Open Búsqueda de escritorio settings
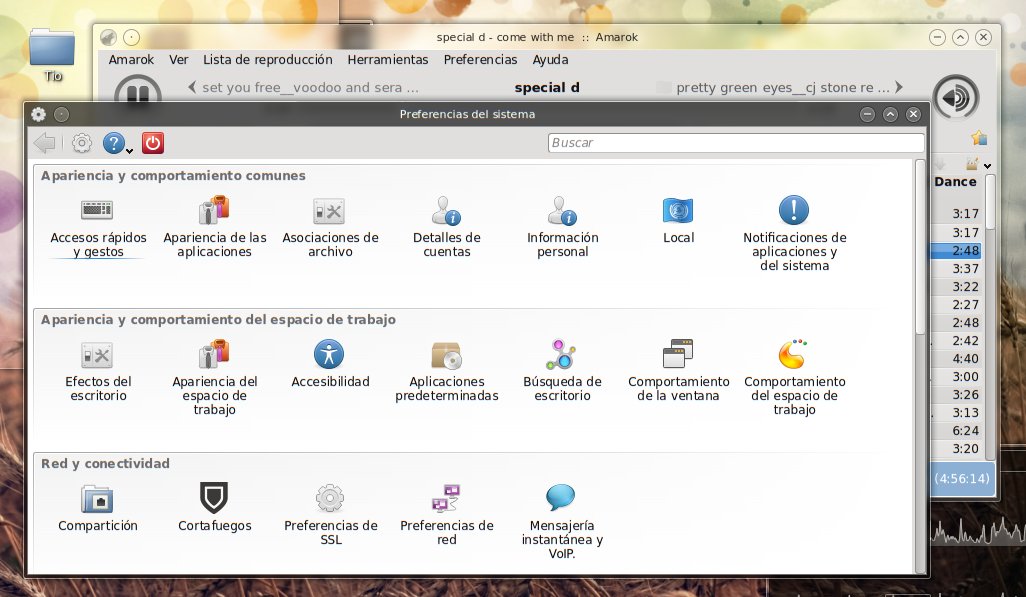Image resolution: width=1026 pixels, height=597 pixels. click(x=563, y=371)
